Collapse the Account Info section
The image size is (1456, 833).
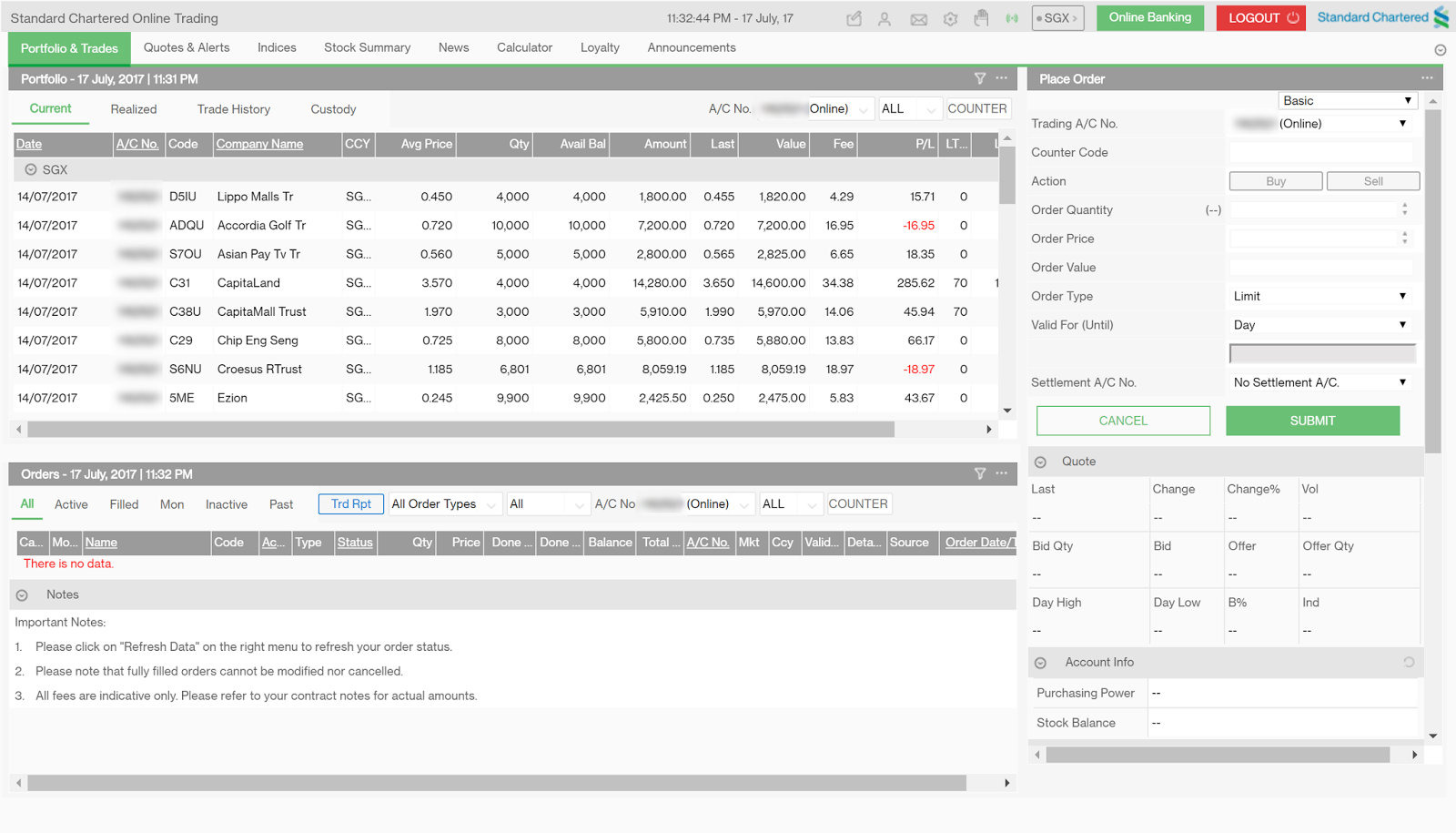pyautogui.click(x=1040, y=663)
